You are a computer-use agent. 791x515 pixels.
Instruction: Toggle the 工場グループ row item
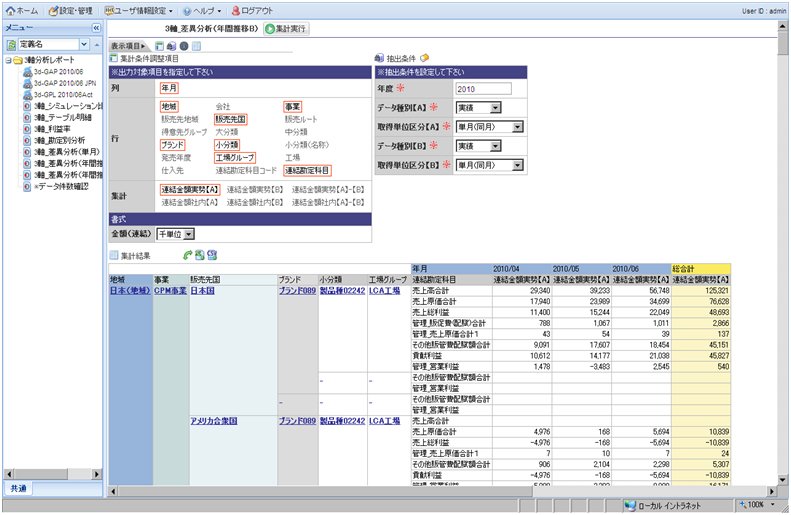(235, 157)
